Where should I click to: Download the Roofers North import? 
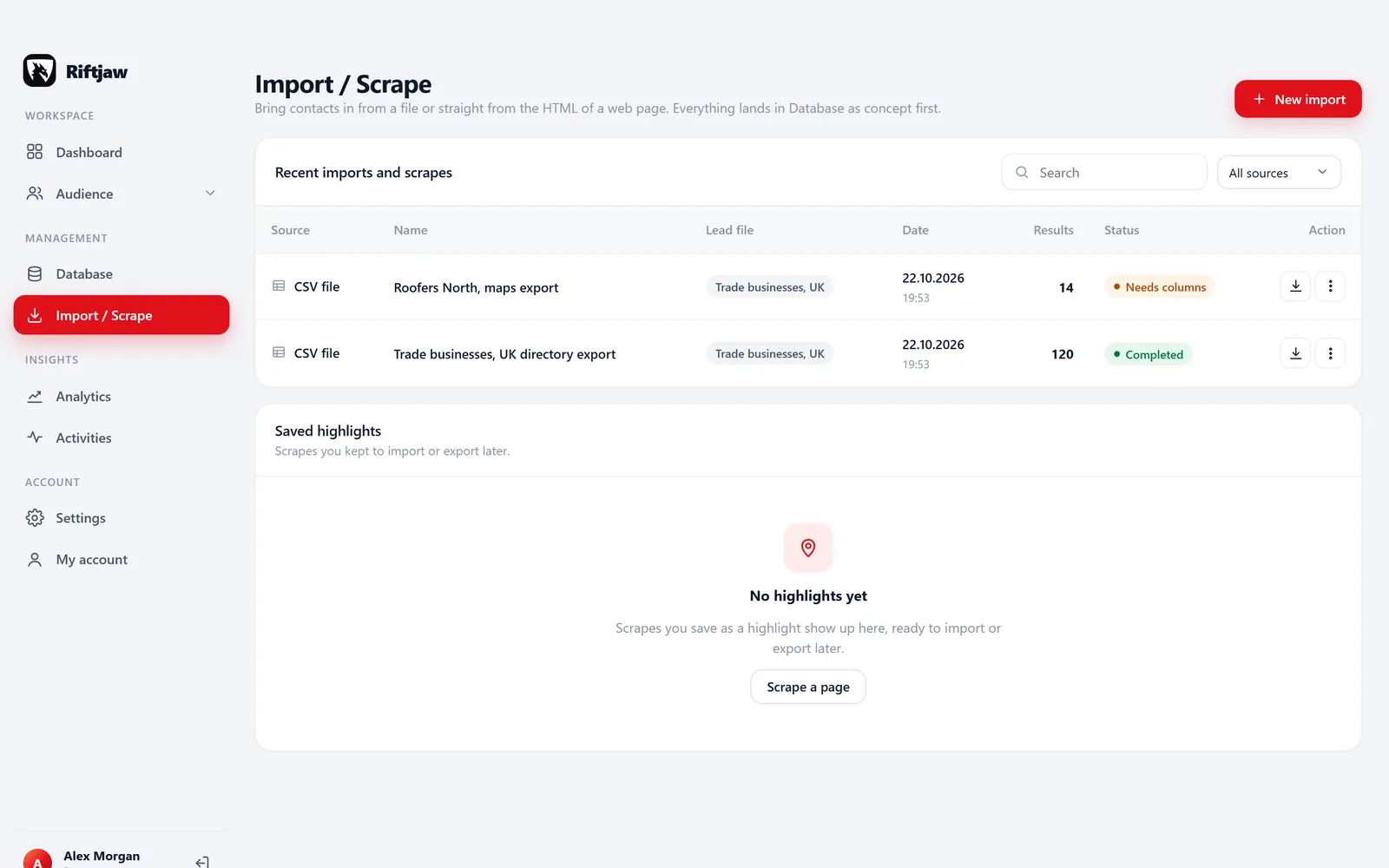[1295, 286]
